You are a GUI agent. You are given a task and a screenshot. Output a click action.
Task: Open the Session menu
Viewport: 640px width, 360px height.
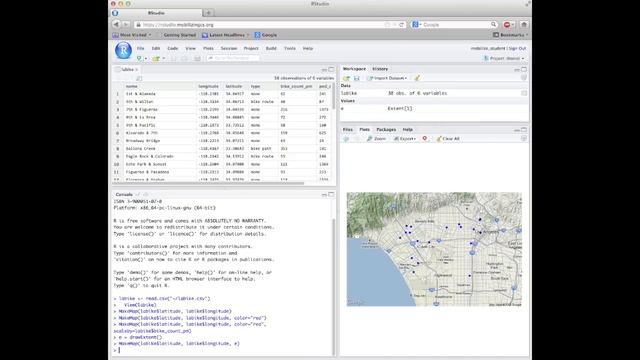pyautogui.click(x=229, y=48)
